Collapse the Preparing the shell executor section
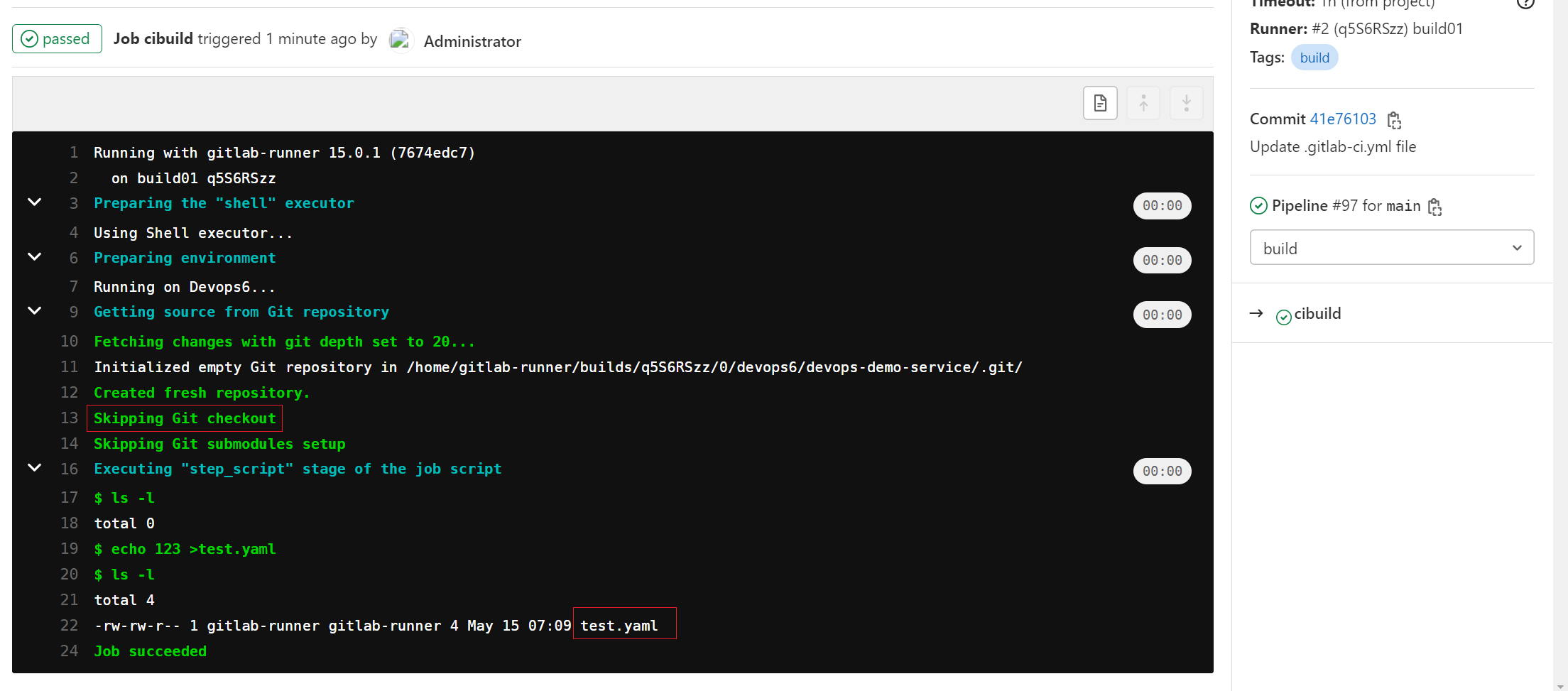The image size is (1568, 691). (x=34, y=202)
